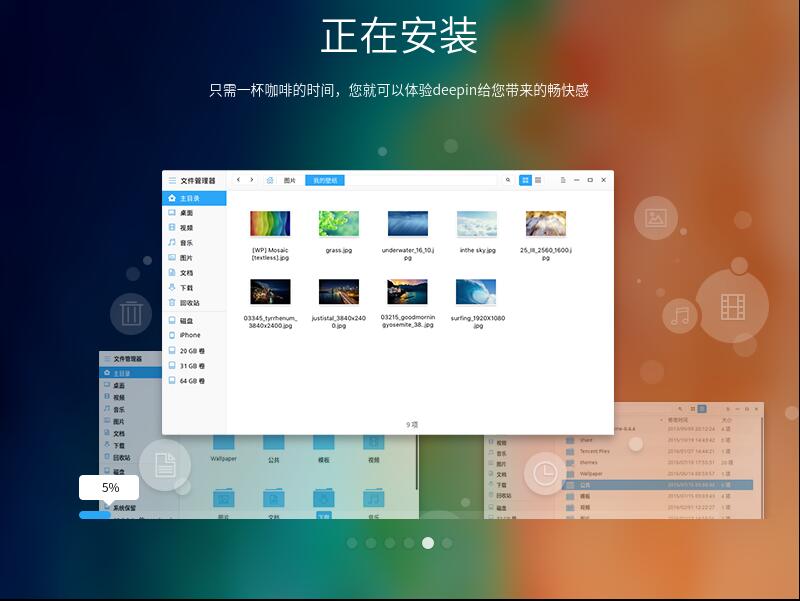Click the film strip bubble icon
The width and height of the screenshot is (800, 601).
[732, 306]
